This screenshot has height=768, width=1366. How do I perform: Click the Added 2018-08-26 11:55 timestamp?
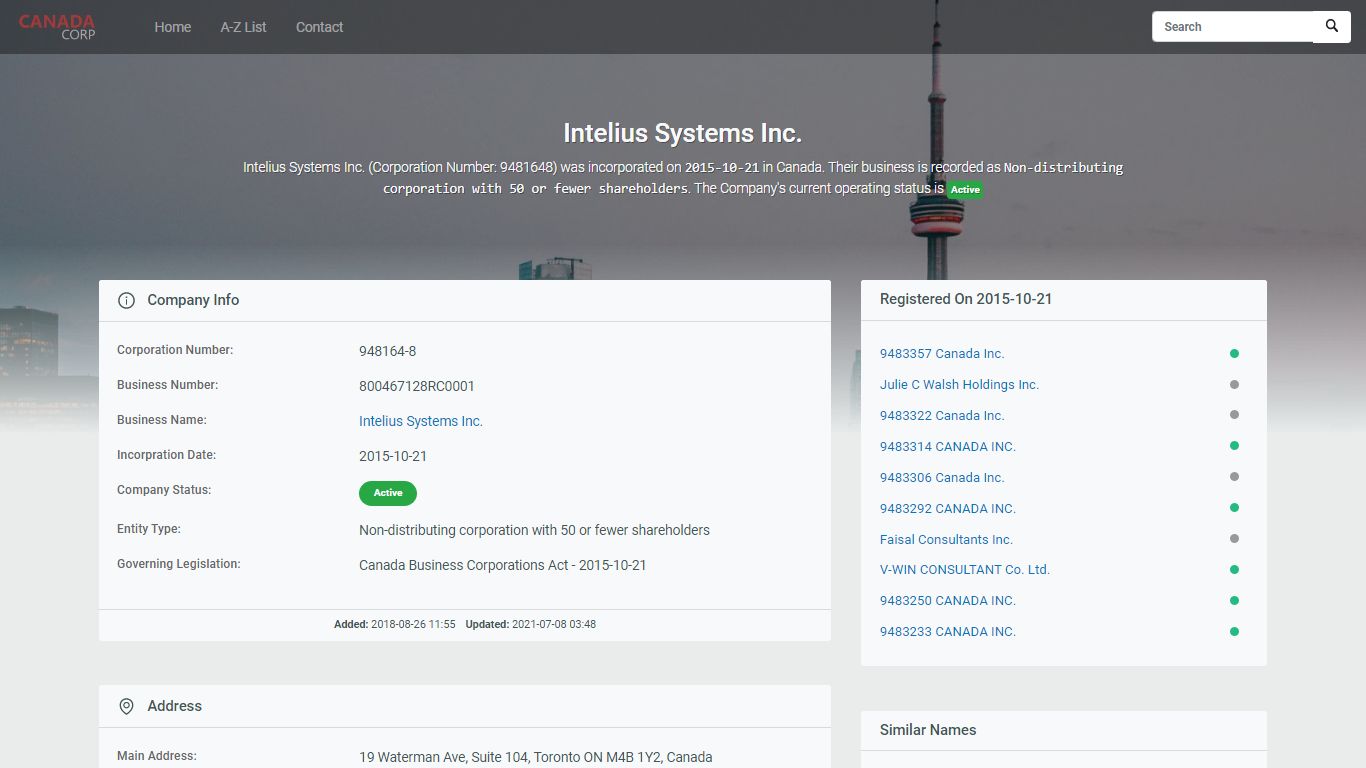[395, 624]
